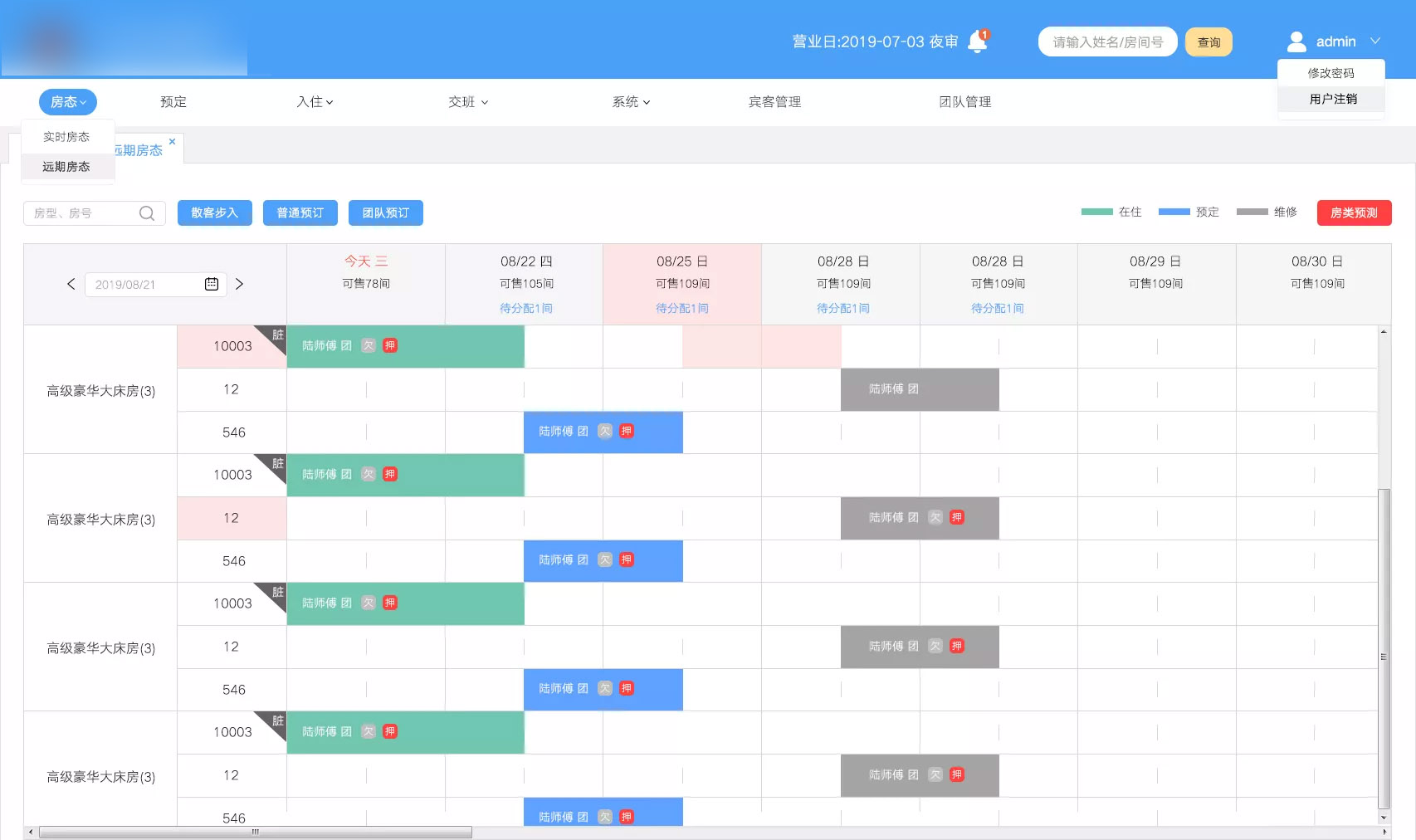Viewport: 1416px width, 840px height.
Task: Advance dates with right arrow
Action: [x=239, y=284]
